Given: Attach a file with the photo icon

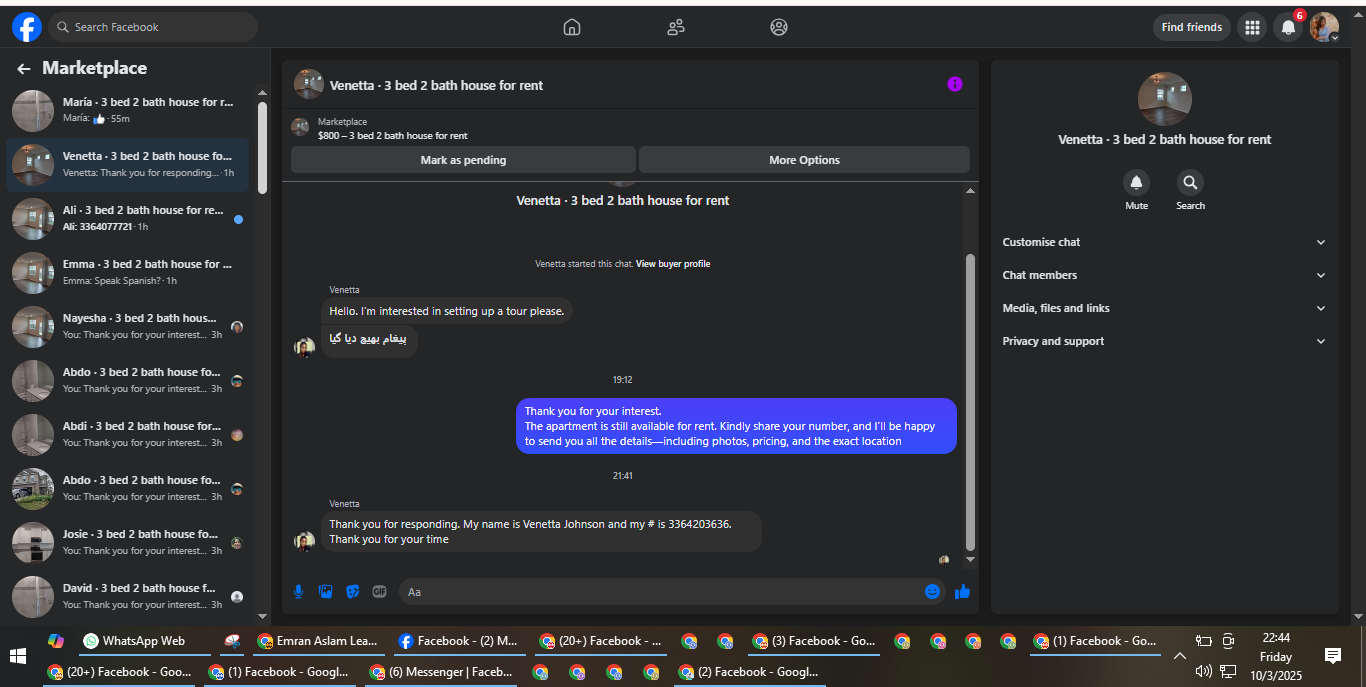Looking at the screenshot, I should [325, 591].
